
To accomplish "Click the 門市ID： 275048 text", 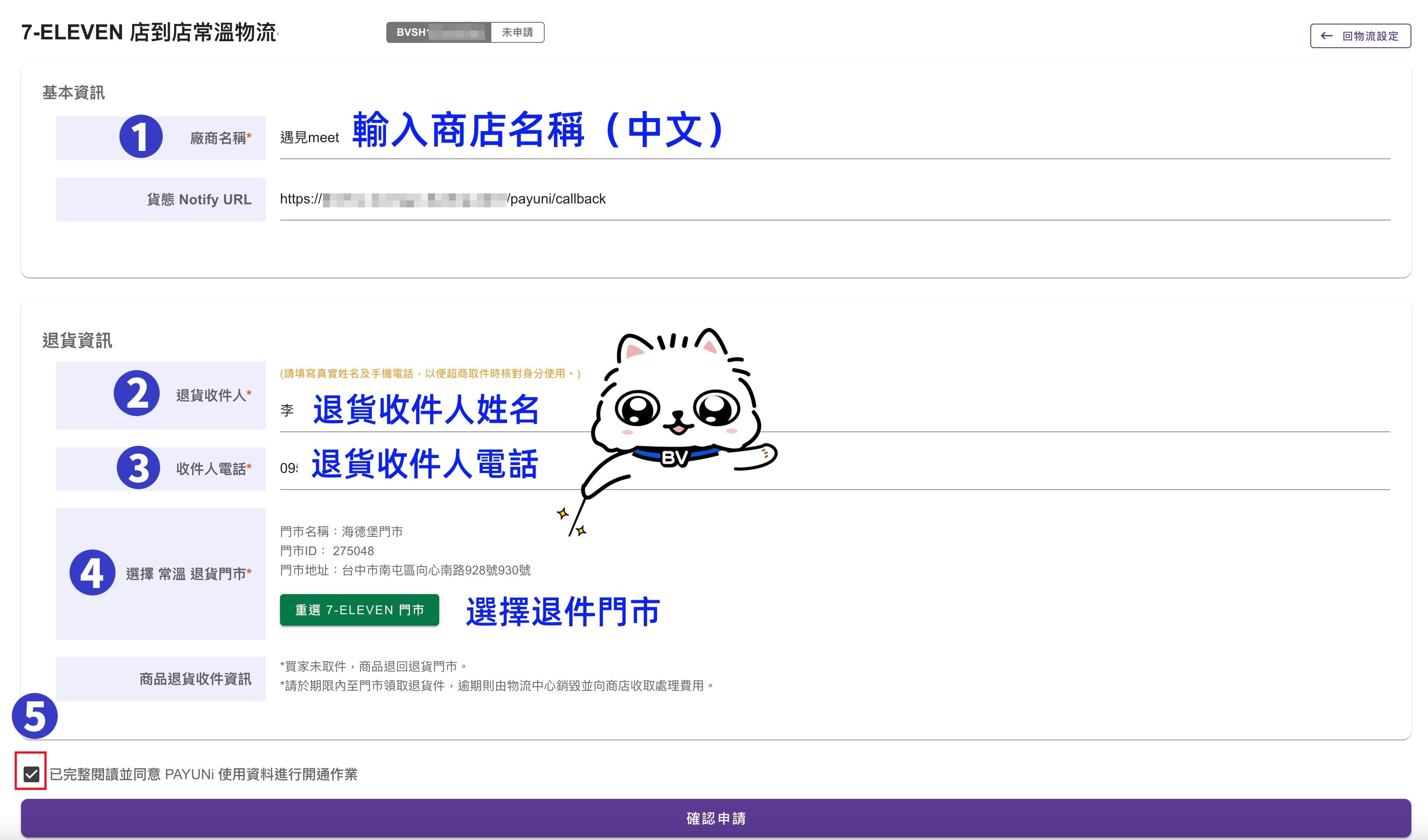I will tap(327, 551).
